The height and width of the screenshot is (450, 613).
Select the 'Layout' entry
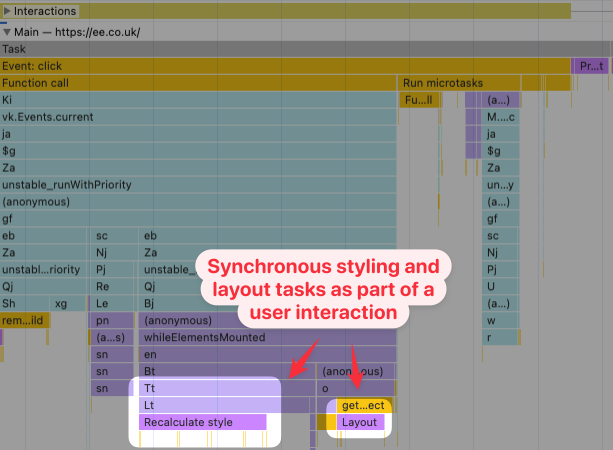point(360,422)
